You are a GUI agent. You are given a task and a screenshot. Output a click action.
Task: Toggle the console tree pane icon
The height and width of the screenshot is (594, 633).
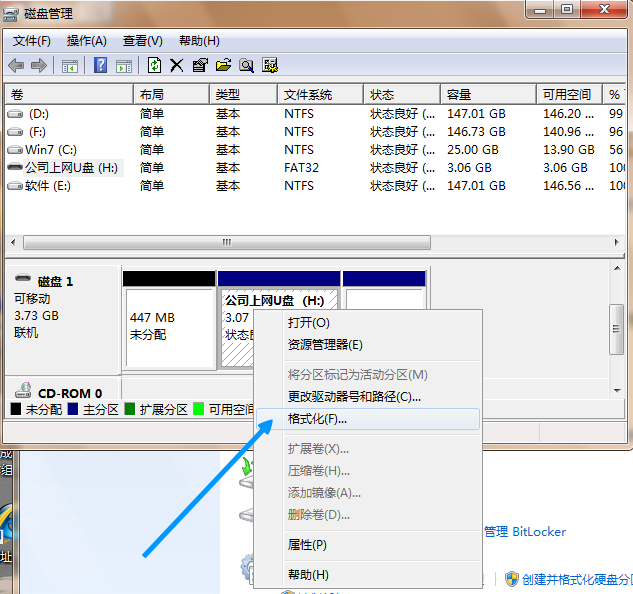(x=70, y=66)
